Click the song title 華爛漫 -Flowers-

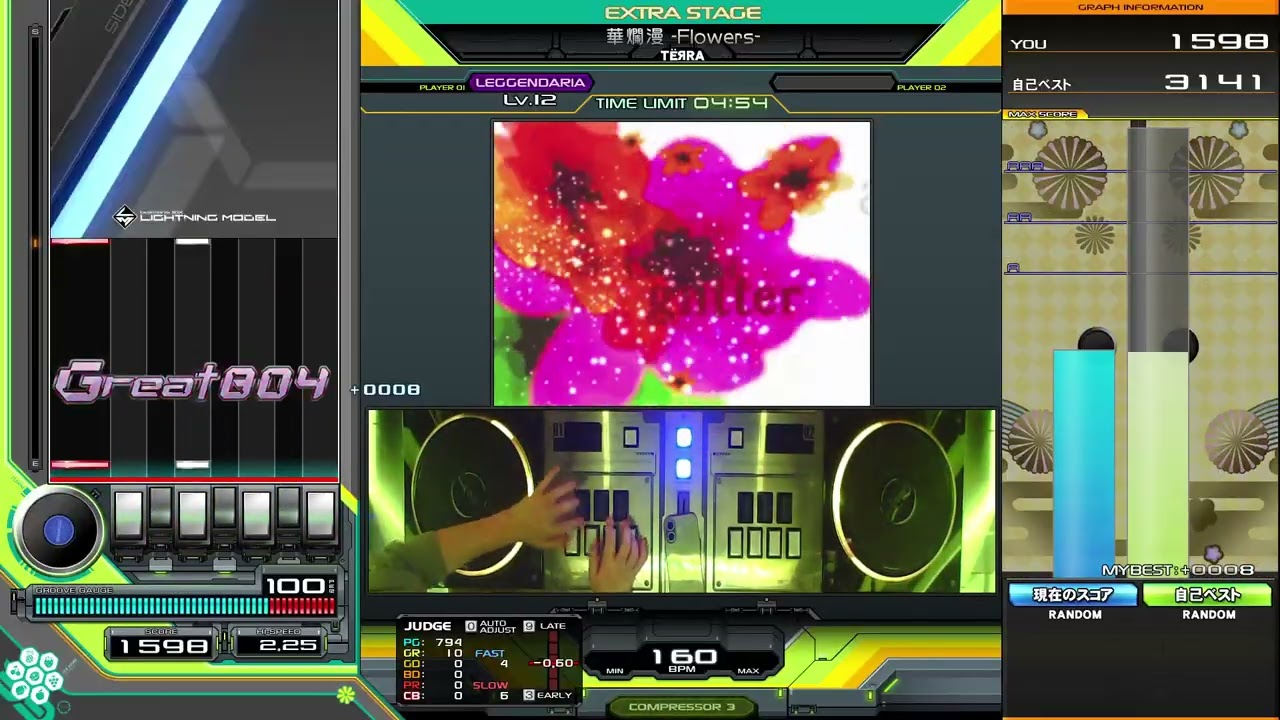coord(683,37)
